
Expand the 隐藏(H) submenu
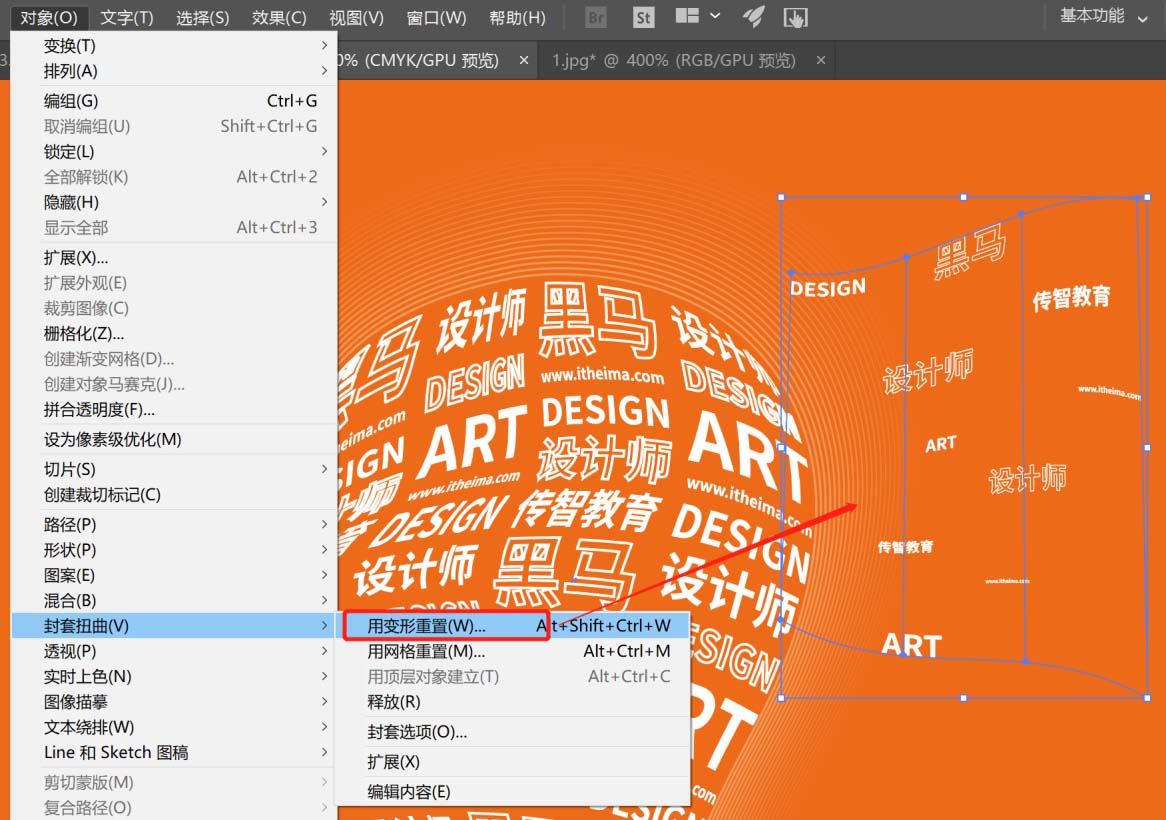tap(175, 202)
